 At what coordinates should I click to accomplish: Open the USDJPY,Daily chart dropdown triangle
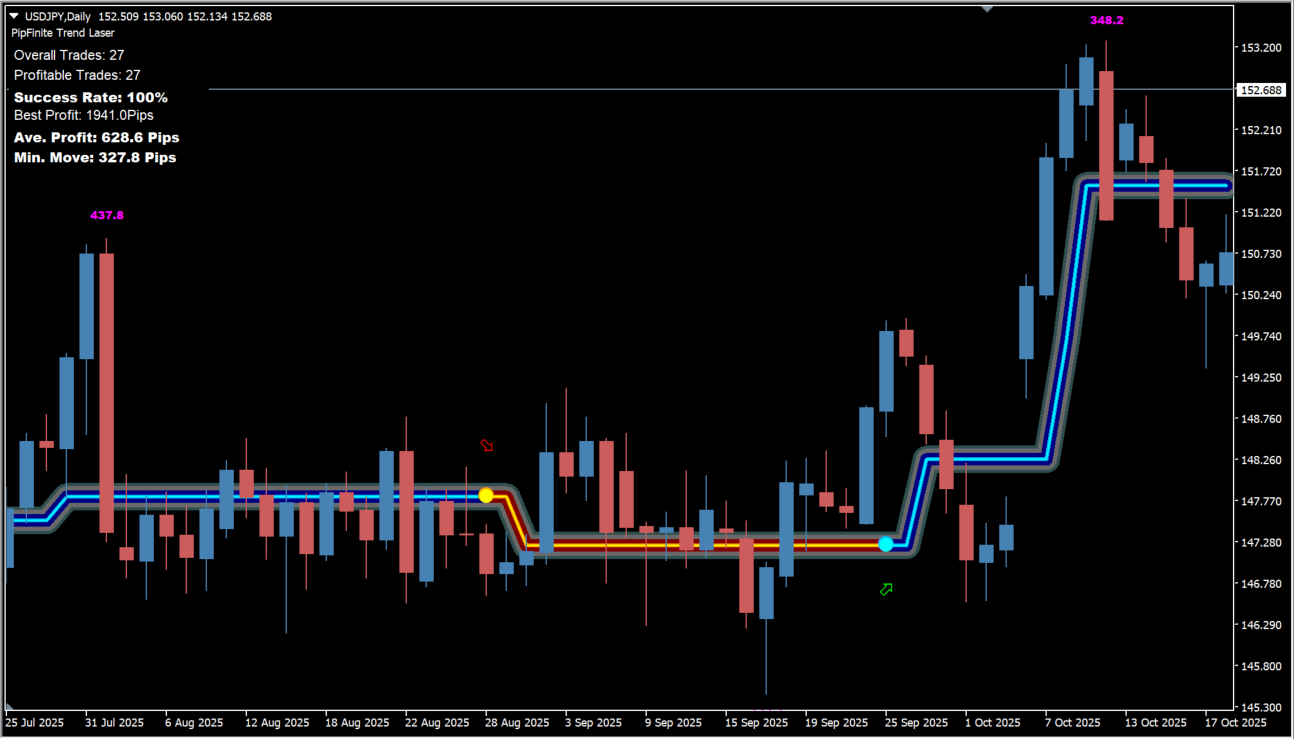14,16
